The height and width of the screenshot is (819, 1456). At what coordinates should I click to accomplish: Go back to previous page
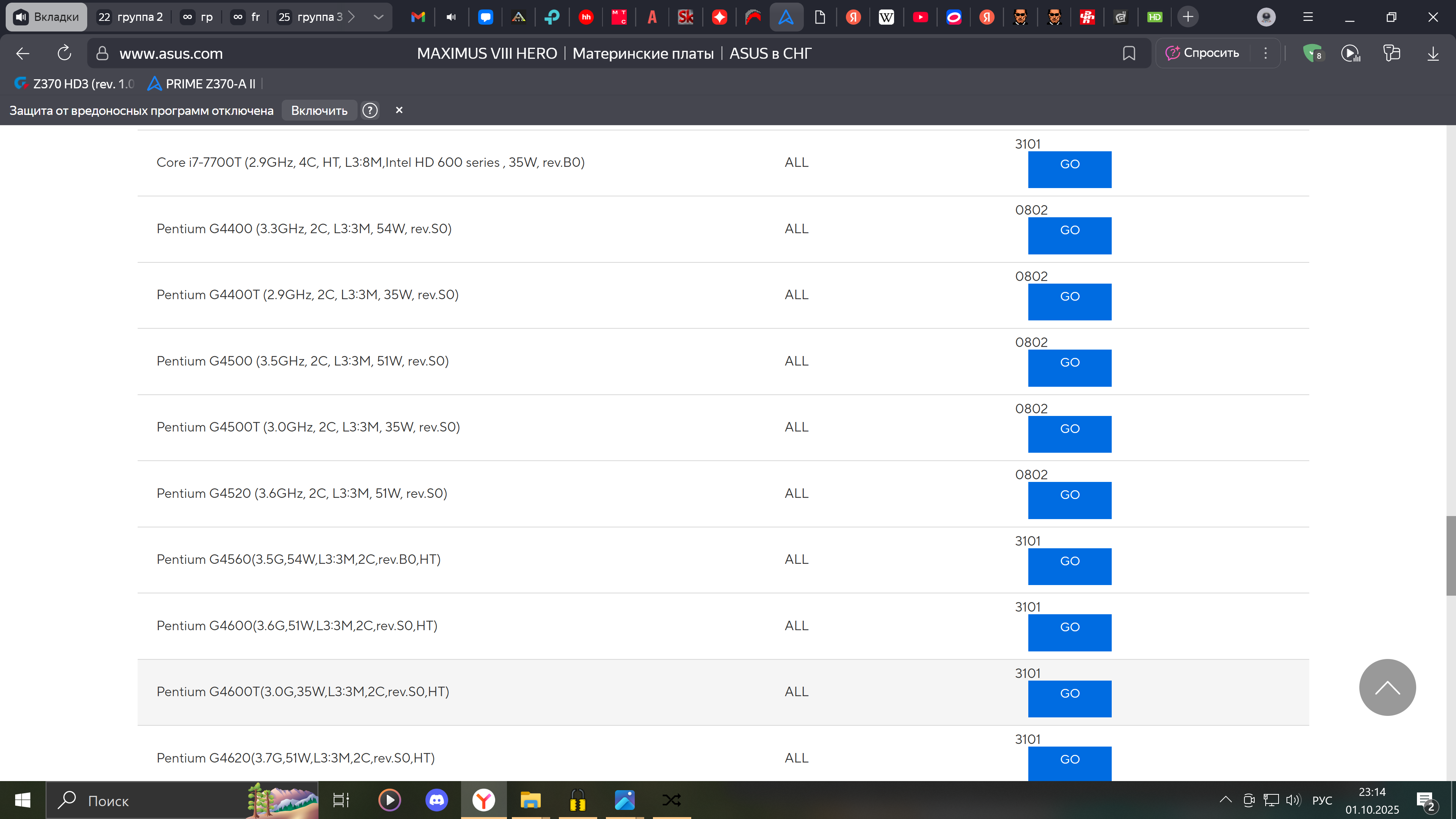(23, 53)
